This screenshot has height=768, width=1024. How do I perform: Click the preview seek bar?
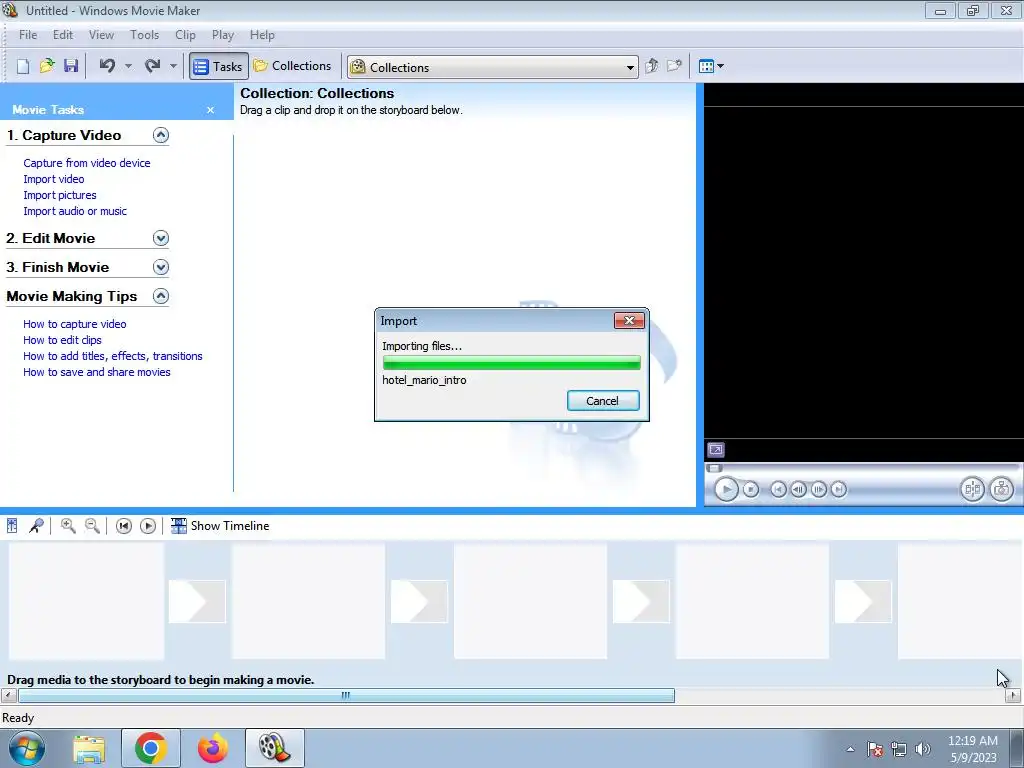pos(862,468)
